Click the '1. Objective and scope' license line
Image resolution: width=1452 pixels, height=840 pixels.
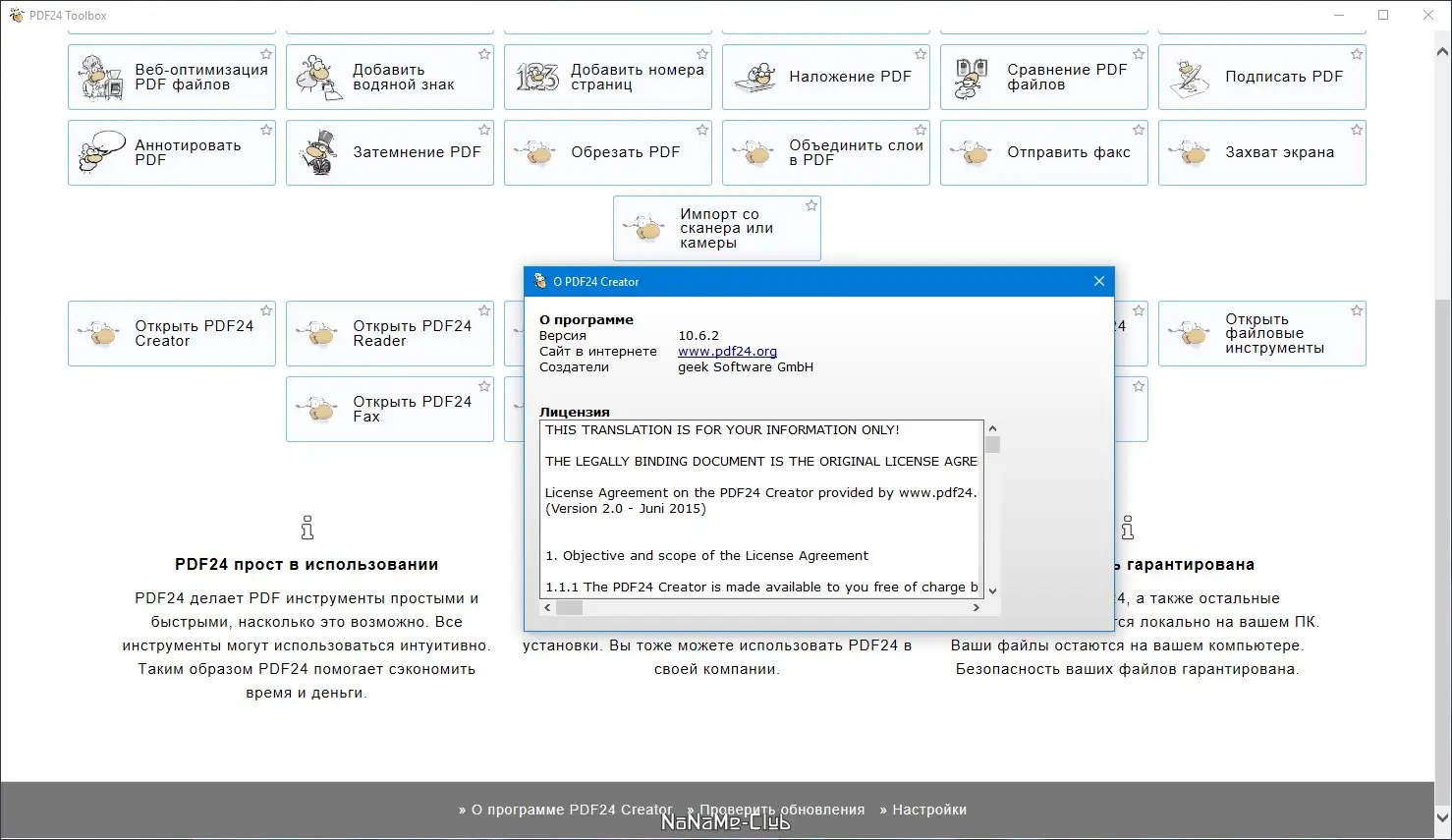pyautogui.click(x=706, y=555)
